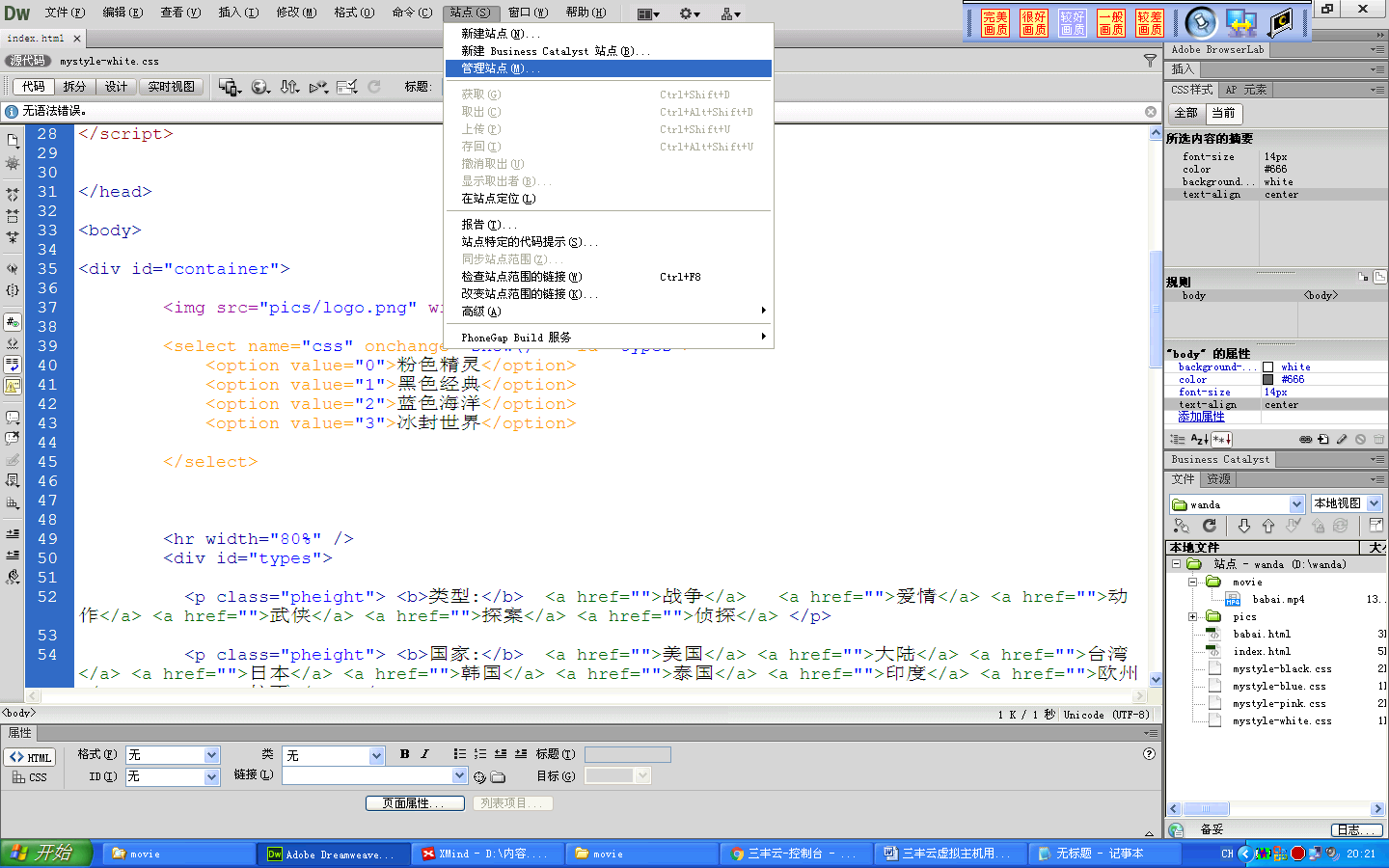Open 高级 submenu
The image size is (1389, 868).
pyautogui.click(x=609, y=312)
